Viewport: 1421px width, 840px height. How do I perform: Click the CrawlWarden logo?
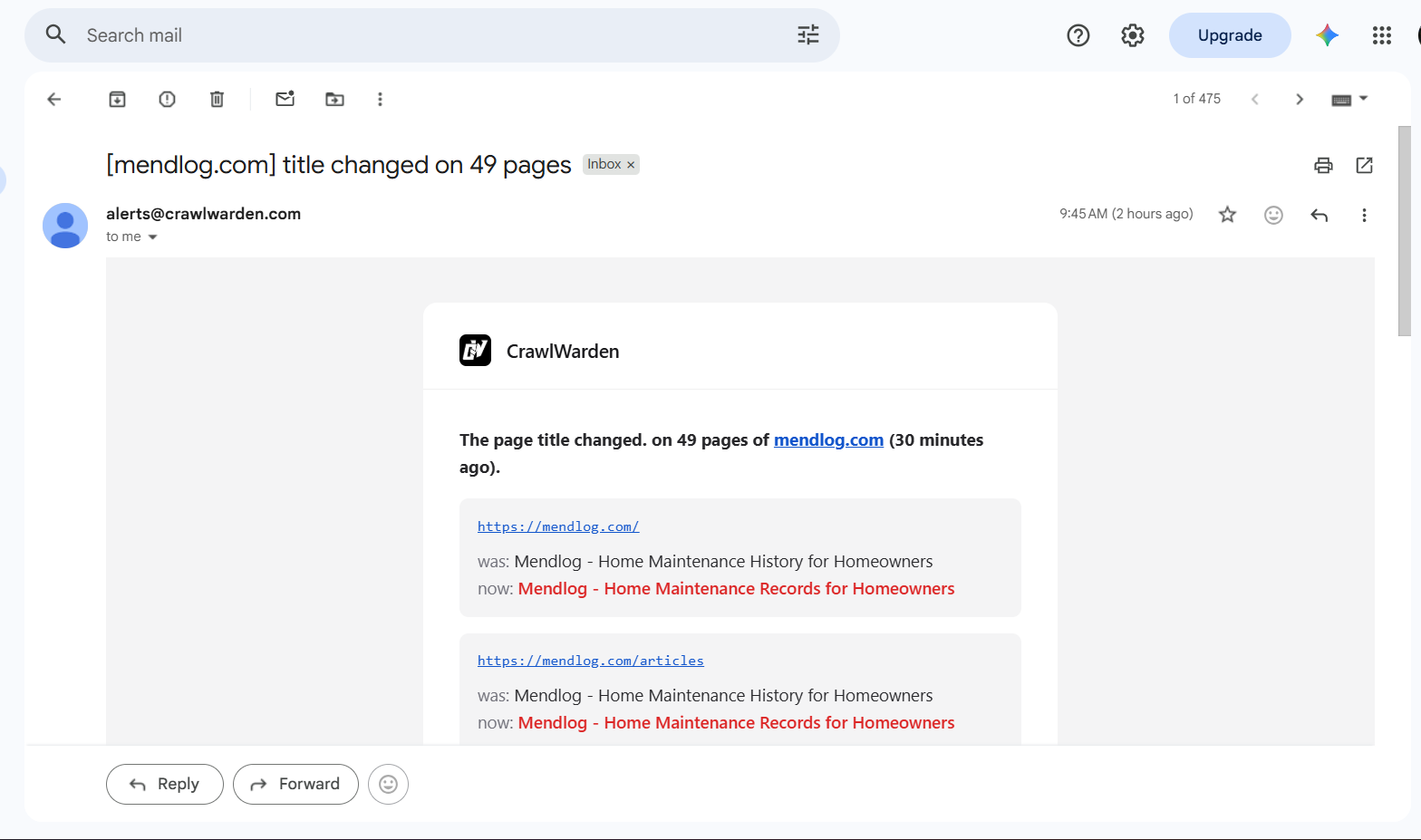coord(475,351)
